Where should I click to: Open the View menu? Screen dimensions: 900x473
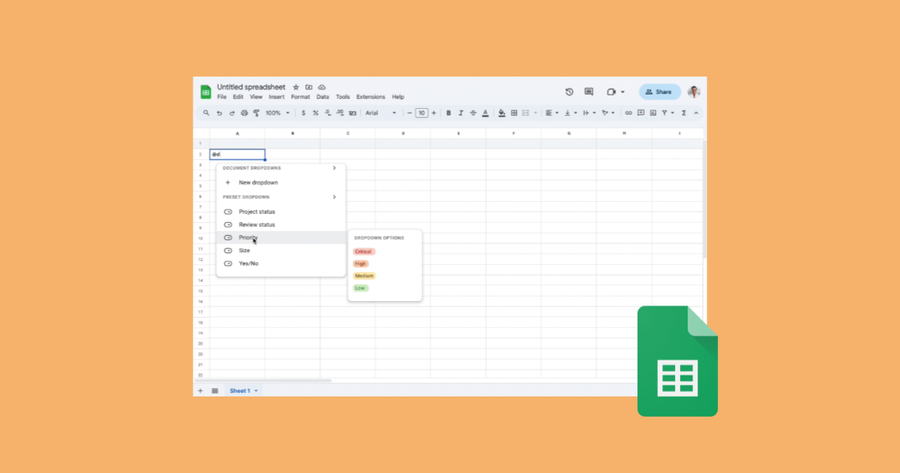(x=256, y=97)
